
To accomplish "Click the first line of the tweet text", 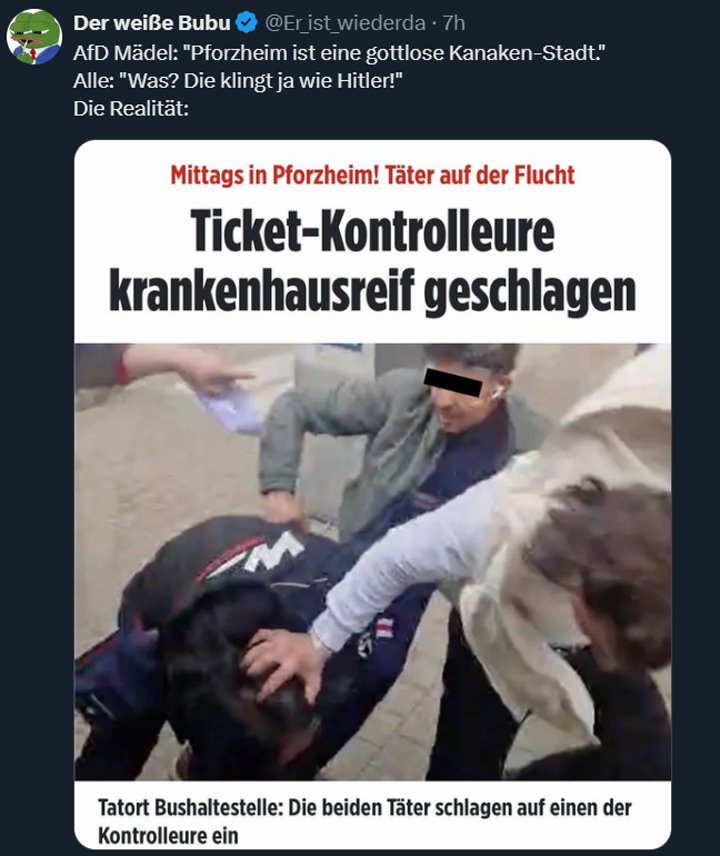I will pyautogui.click(x=340, y=53).
